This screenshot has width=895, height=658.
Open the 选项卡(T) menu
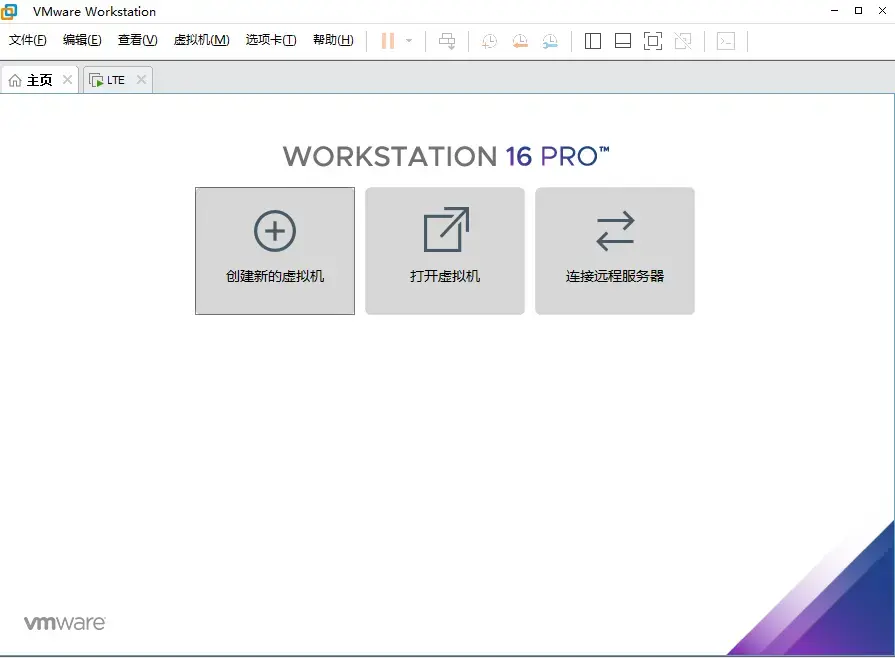click(x=271, y=40)
